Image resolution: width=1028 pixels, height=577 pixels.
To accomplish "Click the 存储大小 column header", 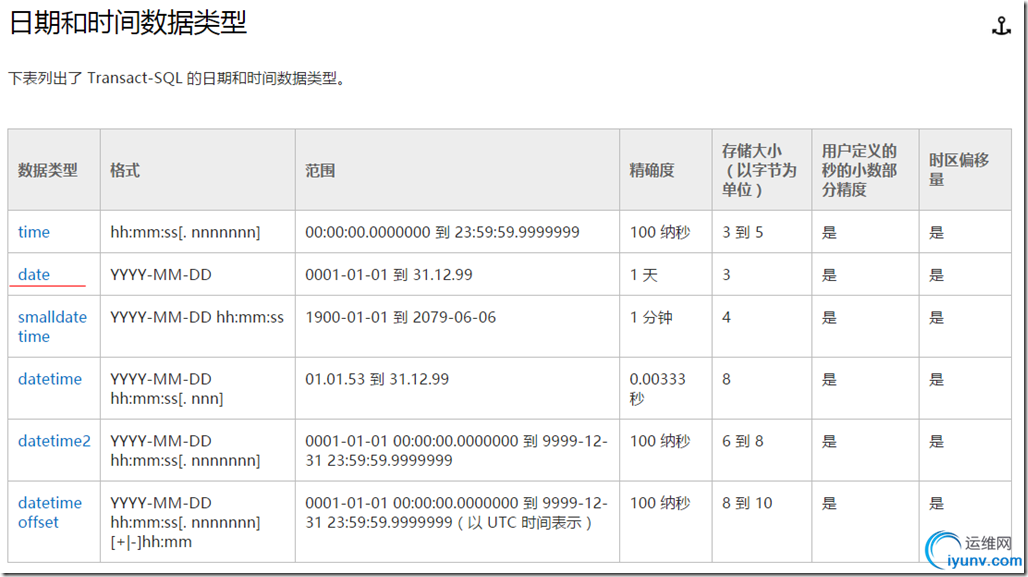I will coord(759,170).
